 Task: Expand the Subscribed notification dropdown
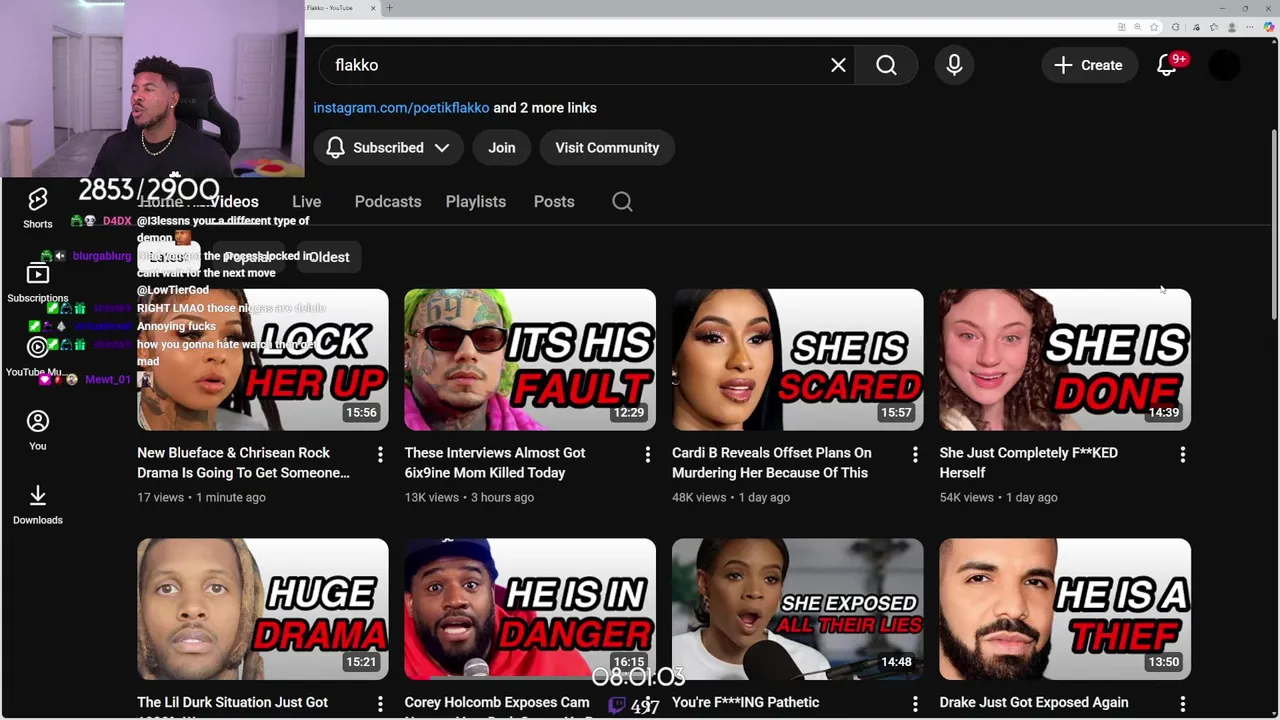(388, 148)
